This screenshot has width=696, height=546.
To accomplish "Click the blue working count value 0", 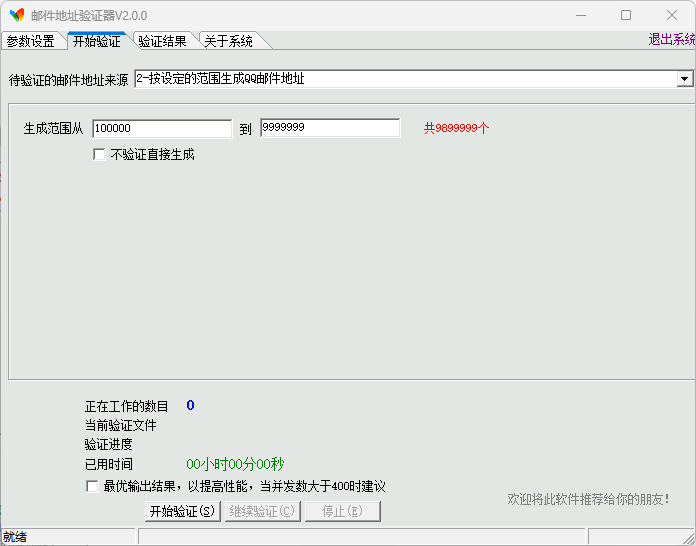I will pos(190,405).
